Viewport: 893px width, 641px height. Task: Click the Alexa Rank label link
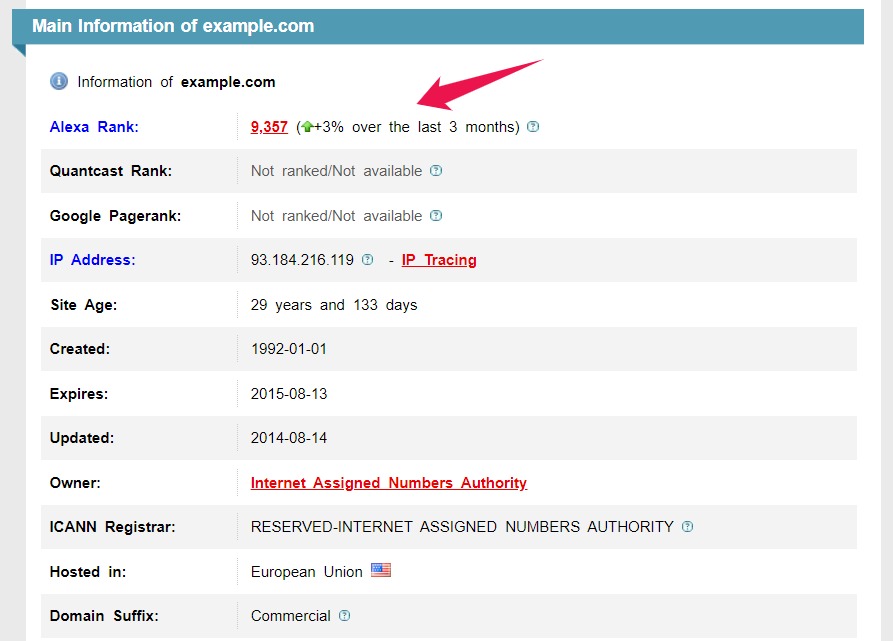coord(94,126)
